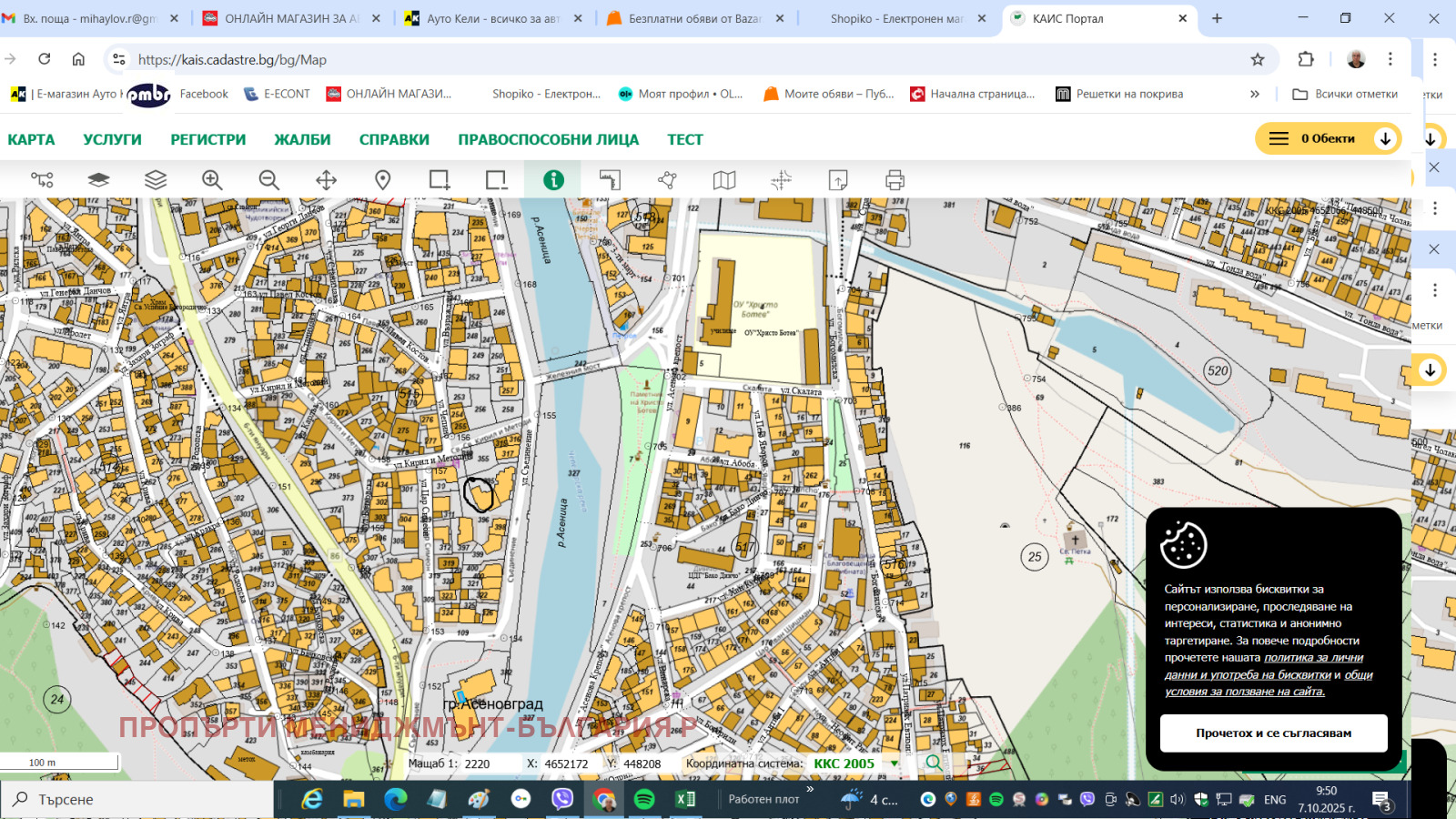Click the zoom in magnifier tool
The image size is (1456, 819).
[x=212, y=180]
